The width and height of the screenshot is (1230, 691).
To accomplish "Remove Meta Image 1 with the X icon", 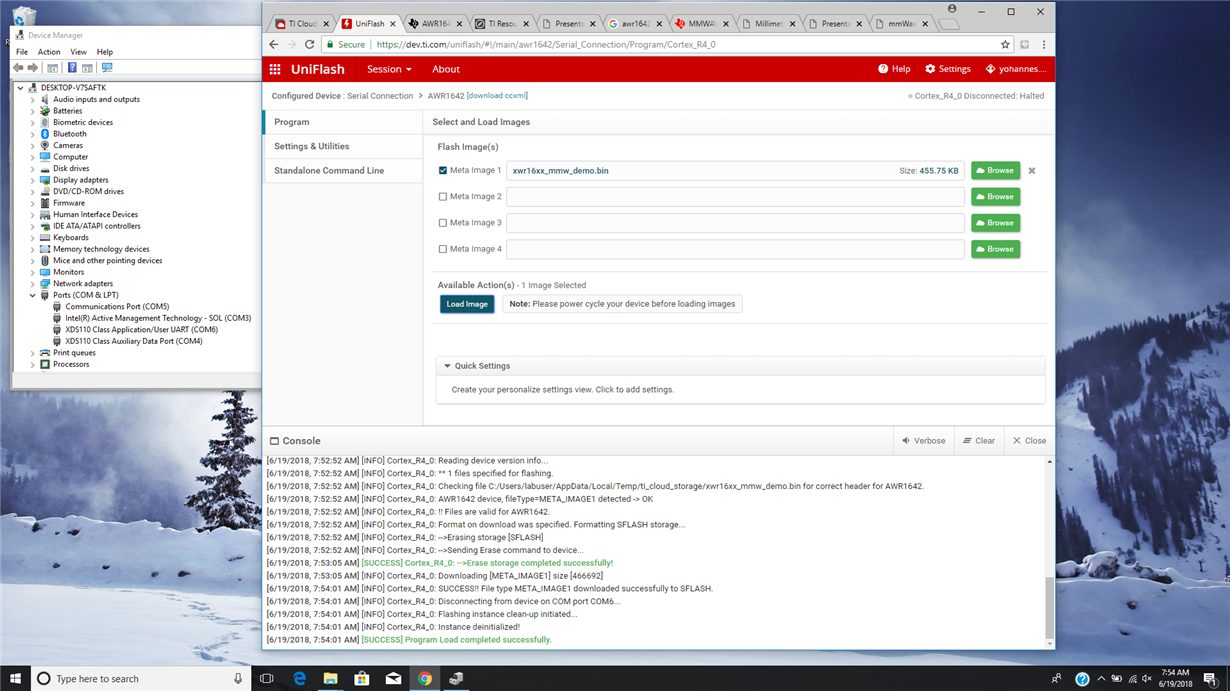I will pos(1032,171).
